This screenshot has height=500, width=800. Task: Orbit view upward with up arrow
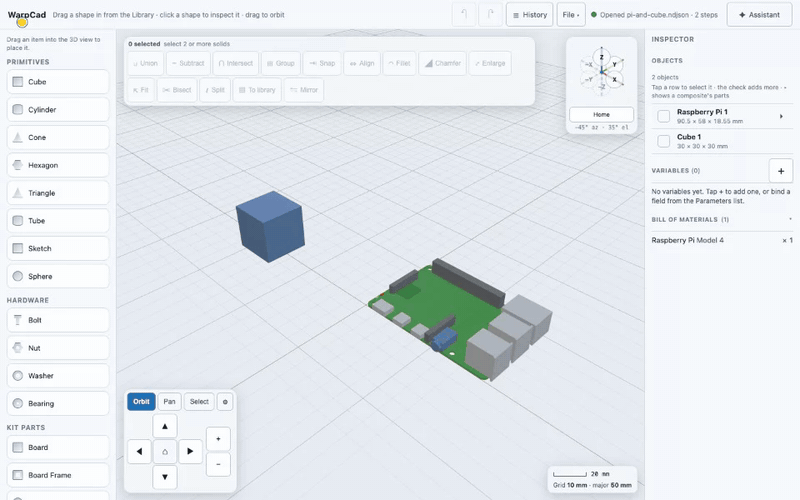(x=165, y=426)
